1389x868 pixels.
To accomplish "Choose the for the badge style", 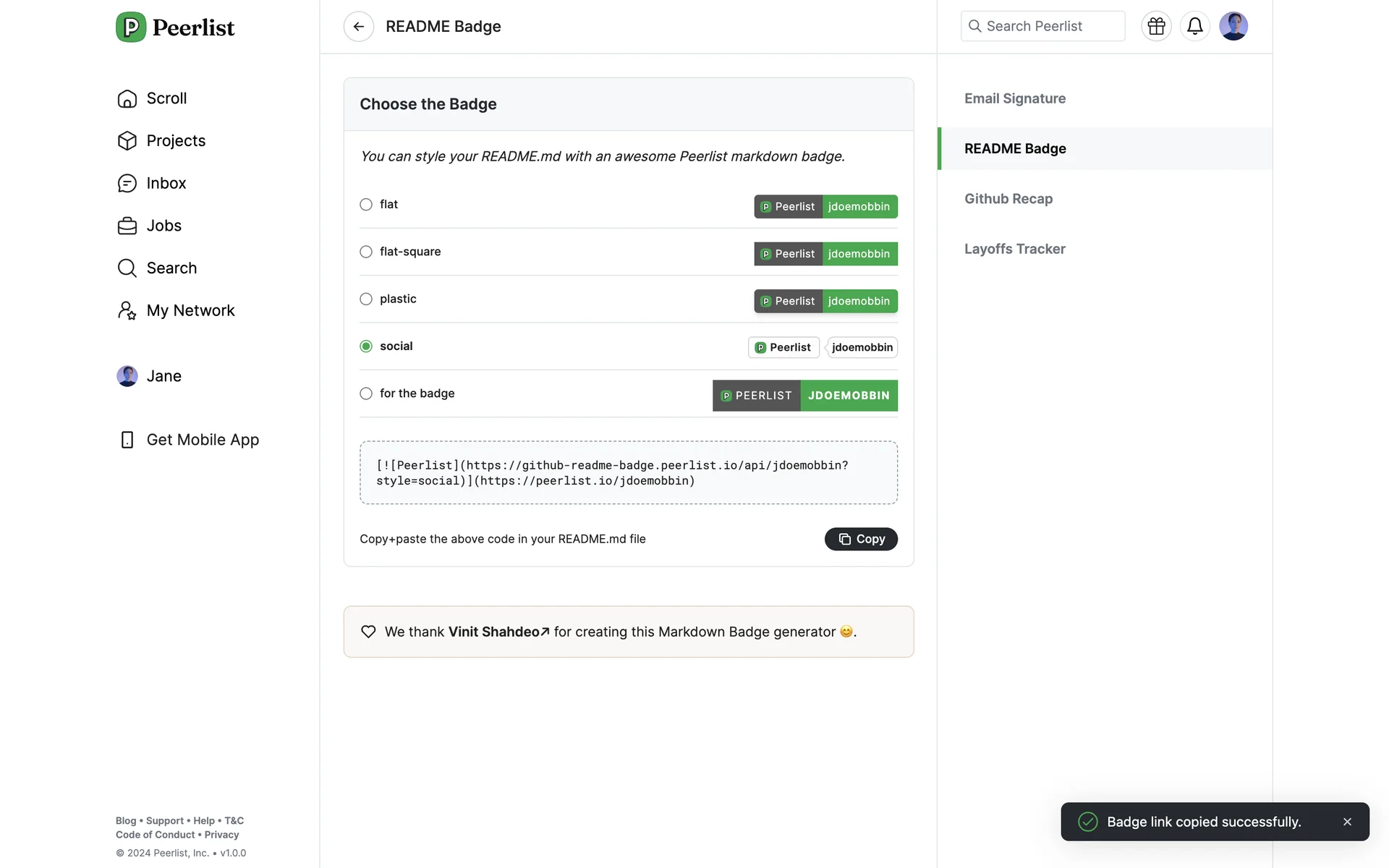I will [366, 393].
